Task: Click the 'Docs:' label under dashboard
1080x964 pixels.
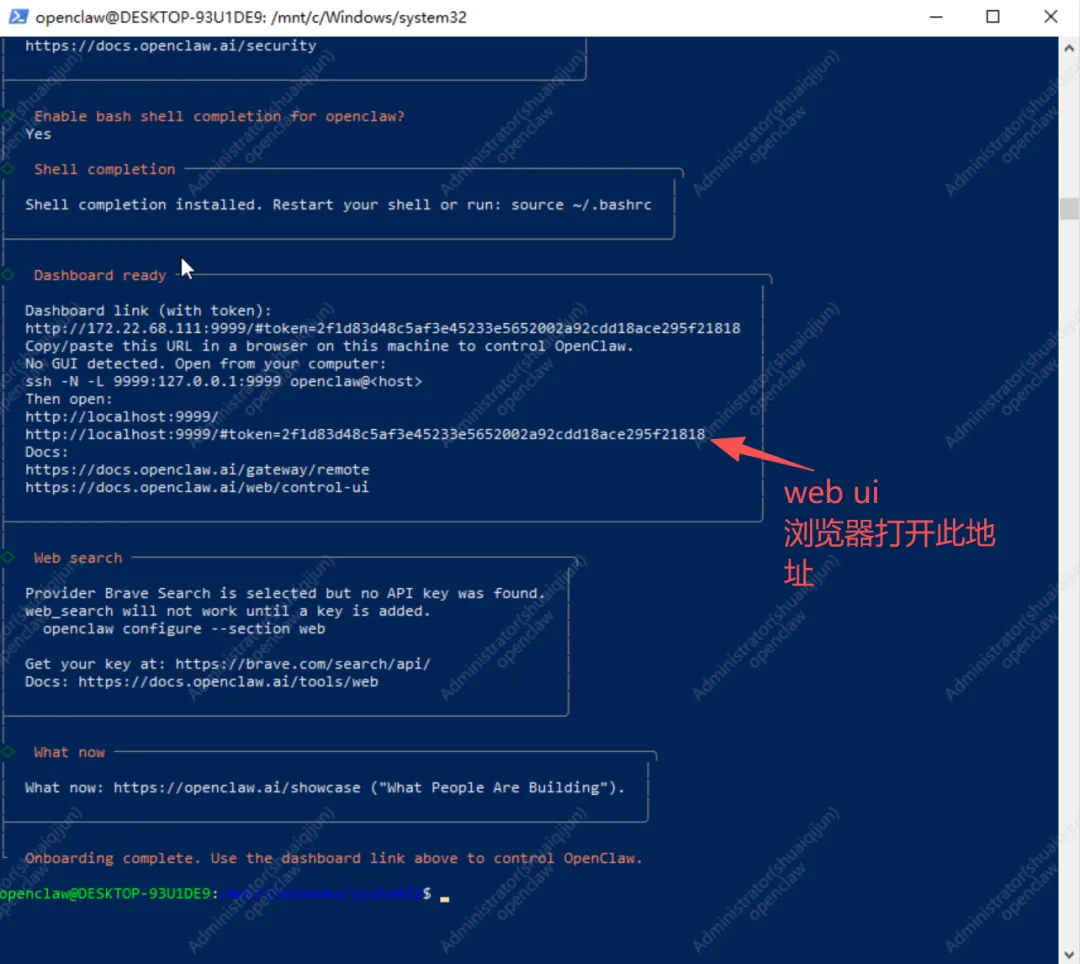Action: click(47, 452)
